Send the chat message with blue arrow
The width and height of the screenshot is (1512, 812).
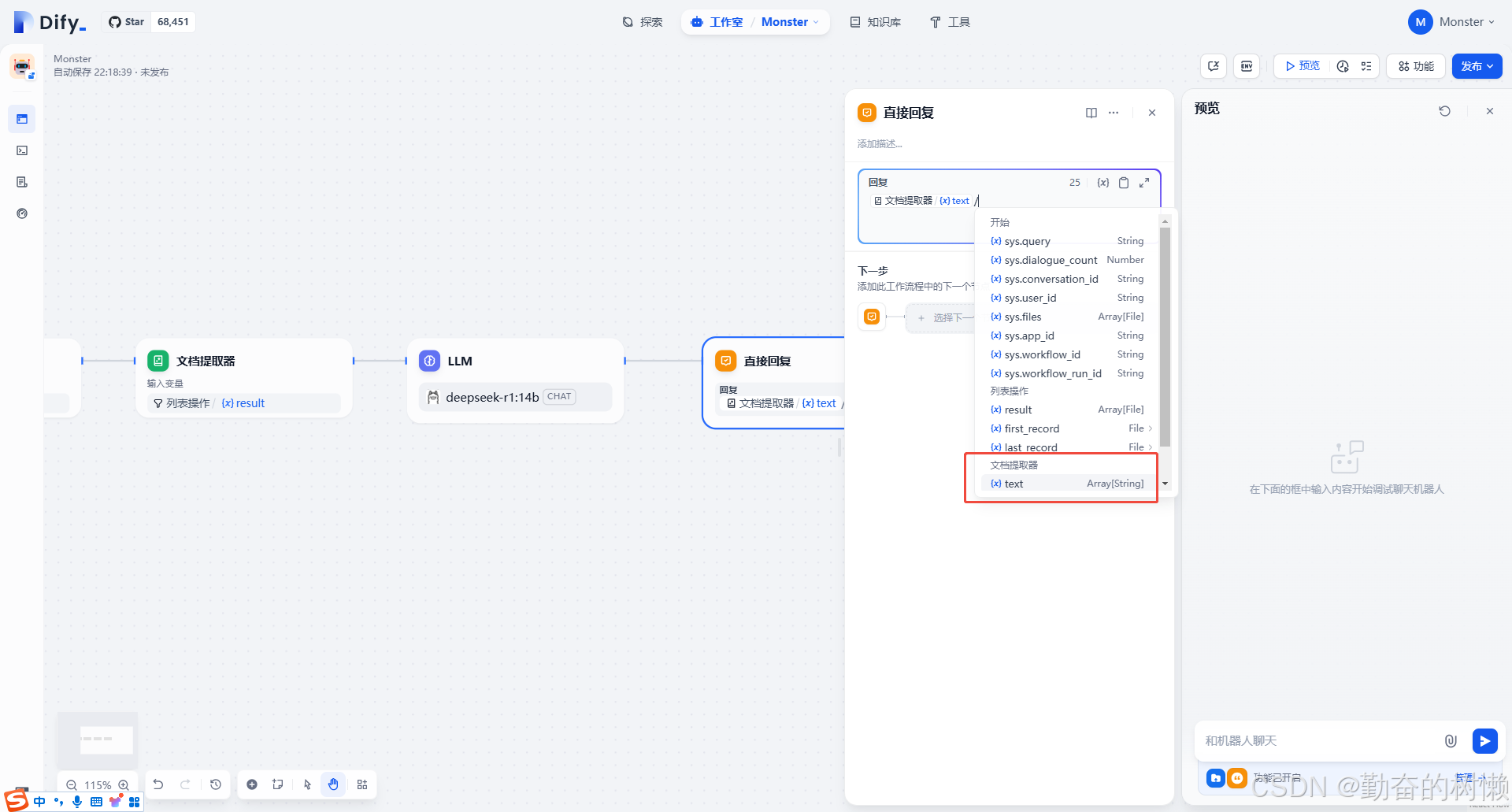[x=1484, y=741]
